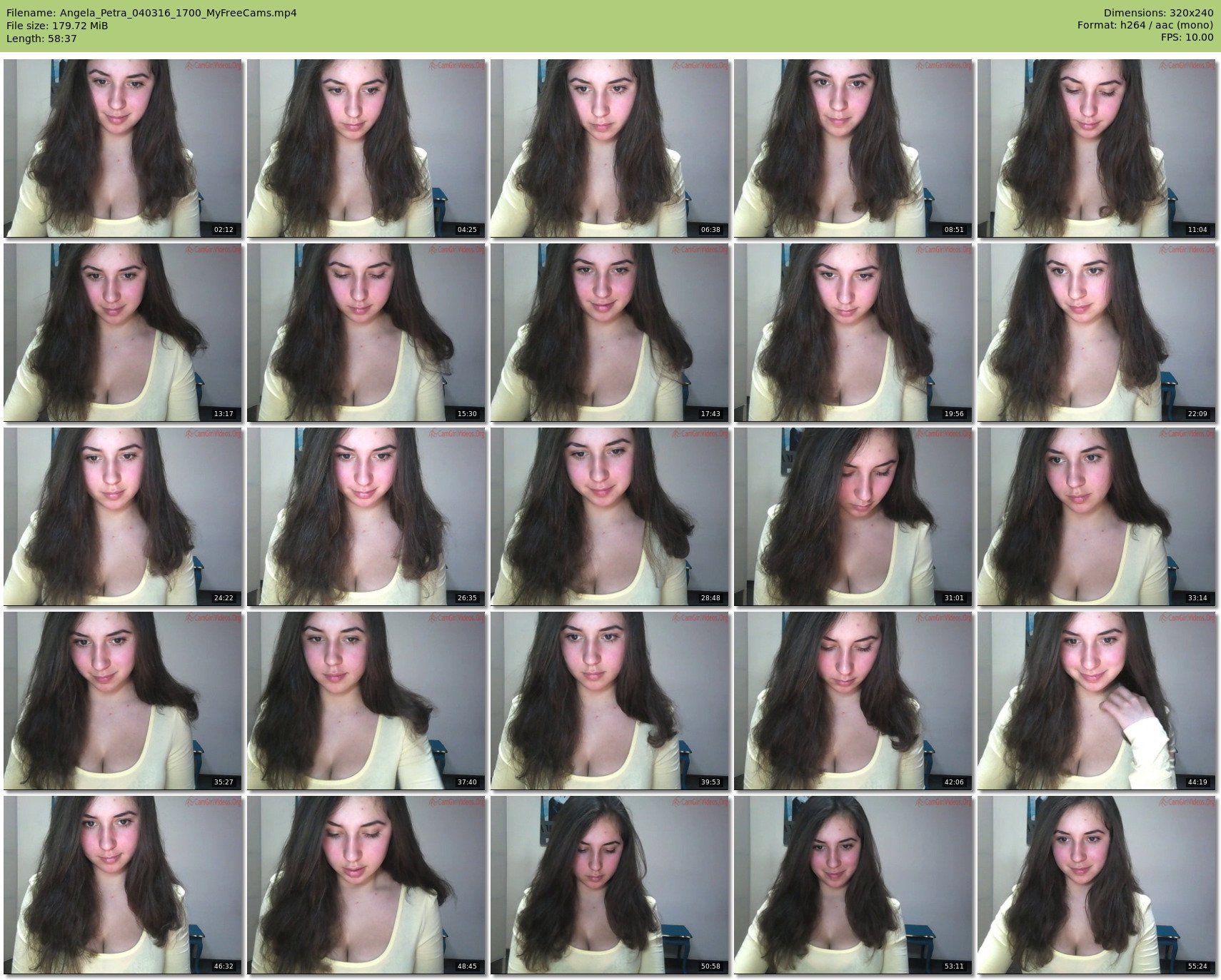Click the frame stamped 13:17
This screenshot has height=980, width=1221.
(123, 332)
